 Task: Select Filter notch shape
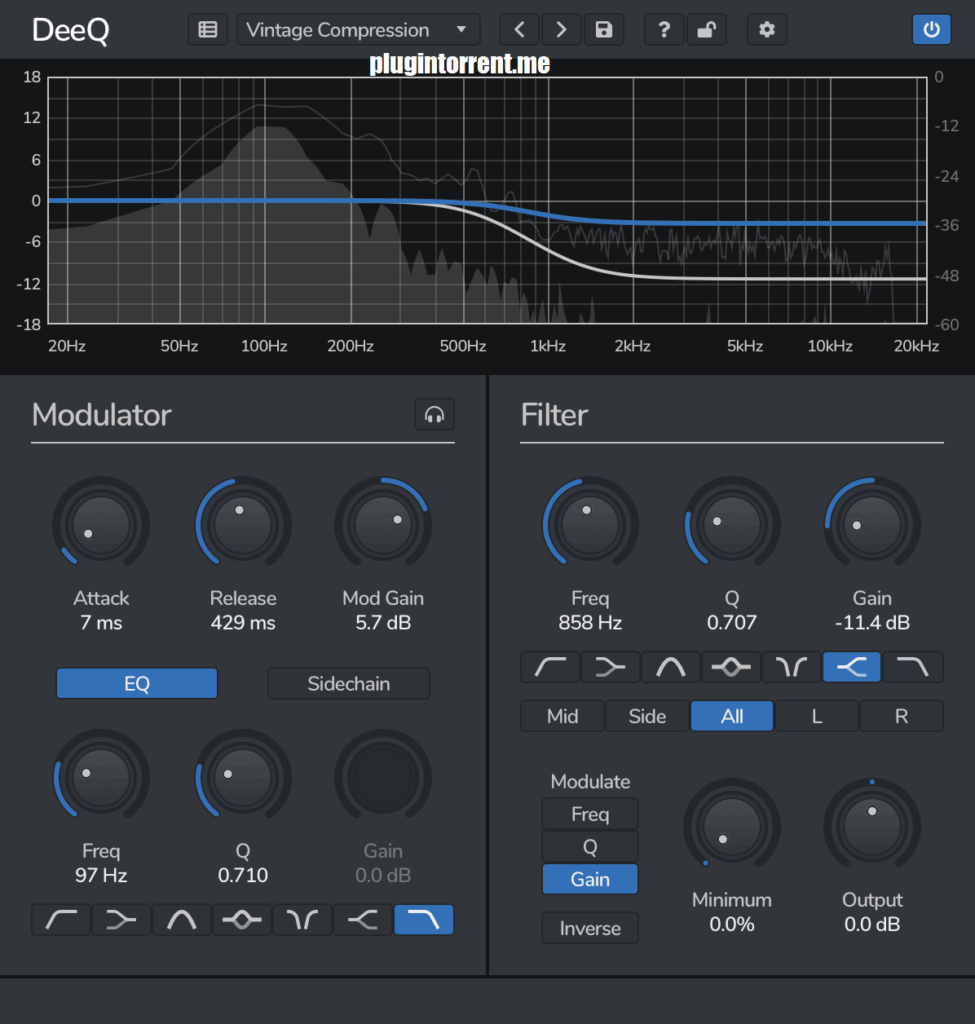pos(791,667)
